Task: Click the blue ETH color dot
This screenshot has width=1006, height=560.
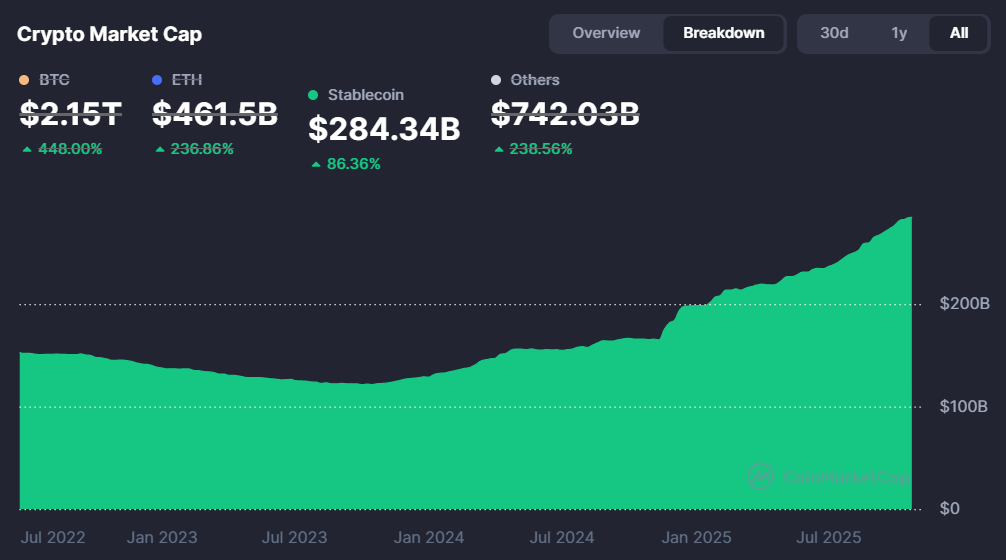Action: tap(157, 80)
